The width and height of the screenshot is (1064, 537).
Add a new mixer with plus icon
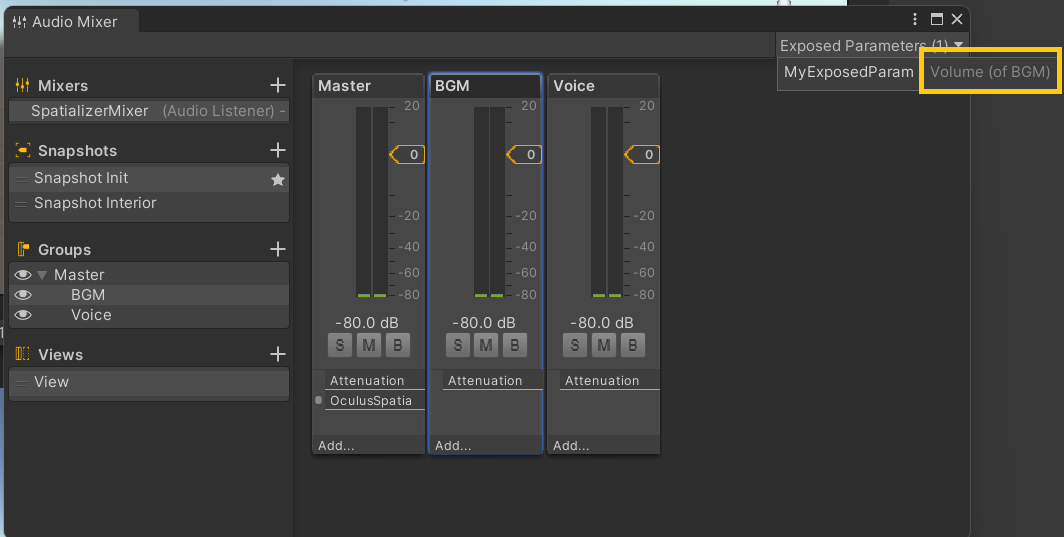pyautogui.click(x=278, y=85)
